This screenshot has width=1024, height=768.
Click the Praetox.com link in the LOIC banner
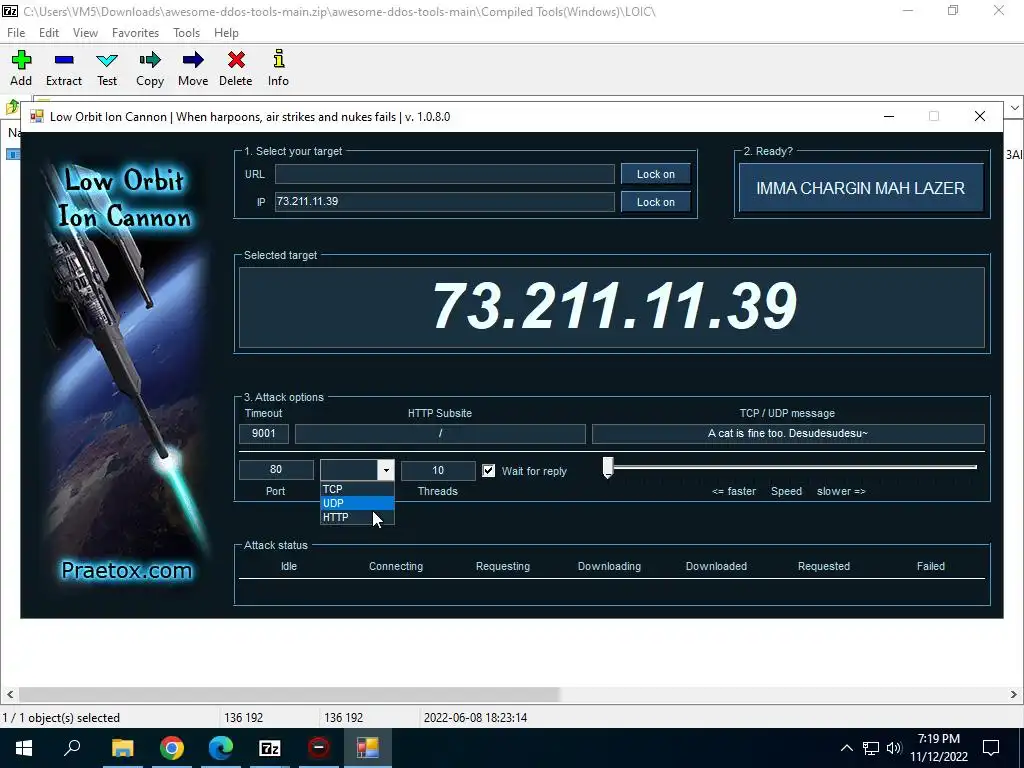tap(127, 570)
